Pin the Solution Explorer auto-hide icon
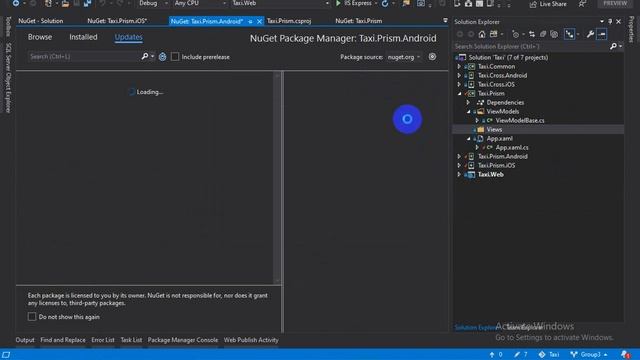This screenshot has width=640, height=360. coord(610,21)
